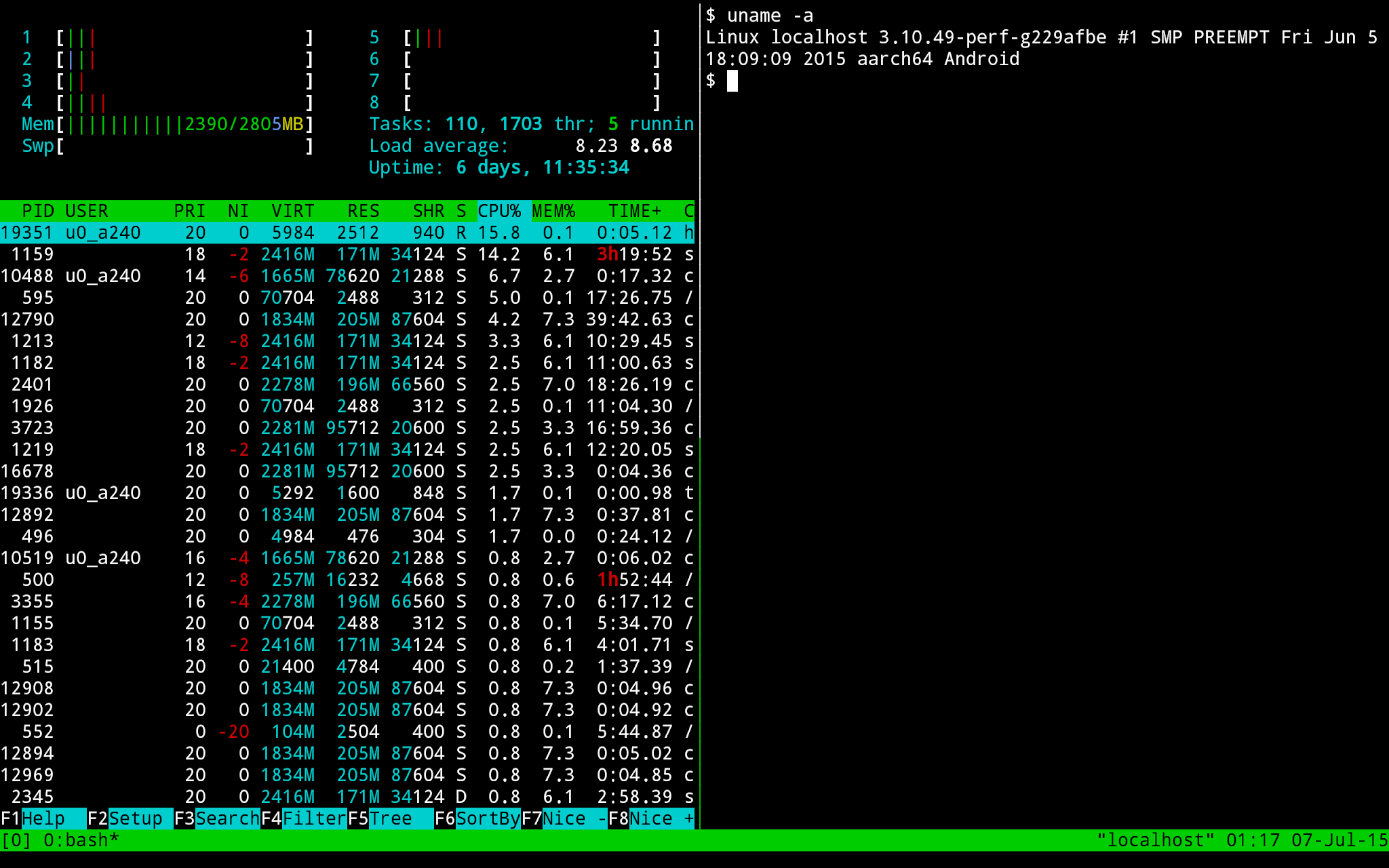This screenshot has height=868, width=1389.
Task: Select process row PID 1213
Action: tap(347, 341)
